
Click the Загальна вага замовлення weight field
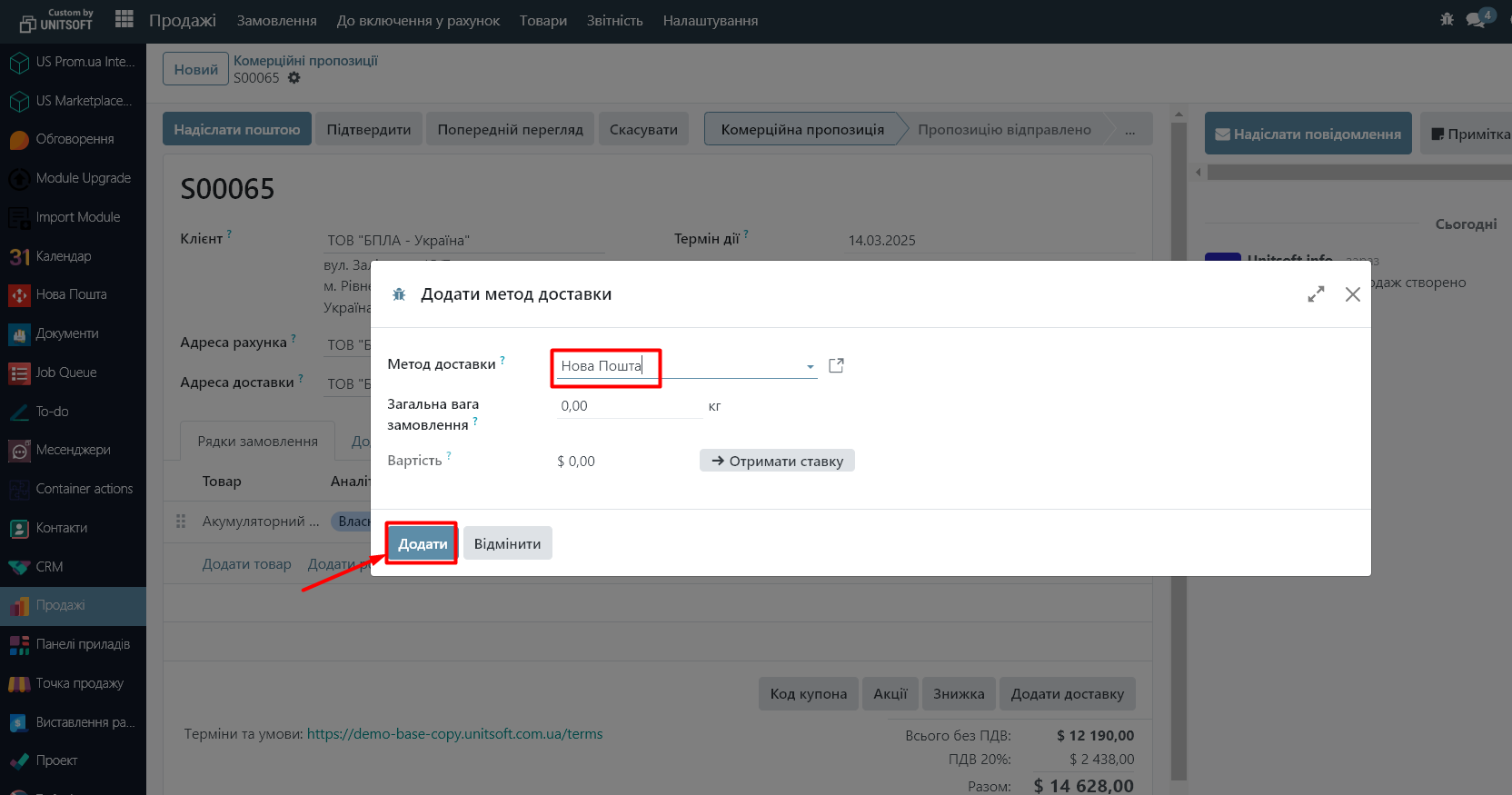[629, 406]
